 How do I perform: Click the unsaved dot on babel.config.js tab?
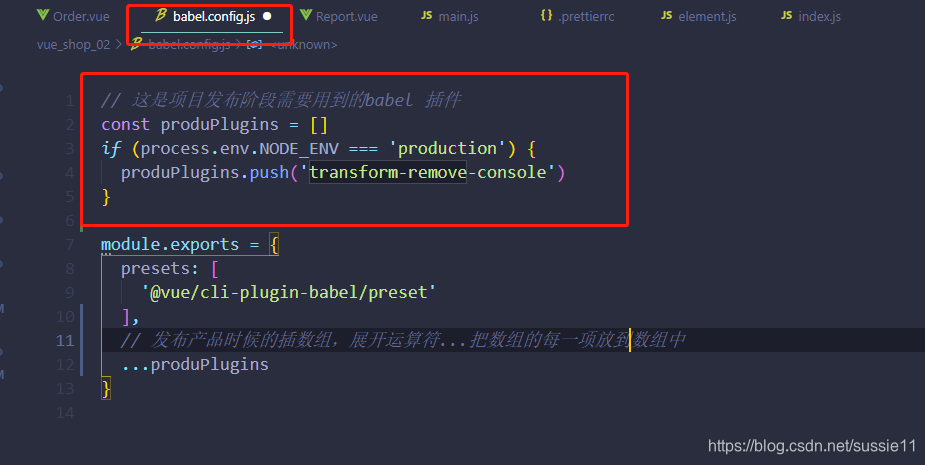[267, 16]
